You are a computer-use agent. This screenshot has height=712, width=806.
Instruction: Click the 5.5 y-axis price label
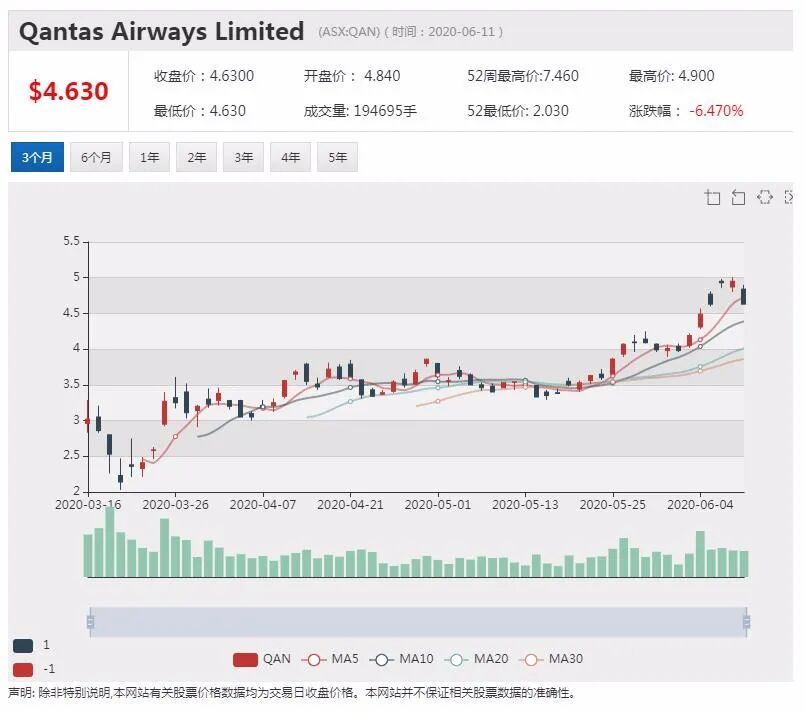(x=71, y=241)
